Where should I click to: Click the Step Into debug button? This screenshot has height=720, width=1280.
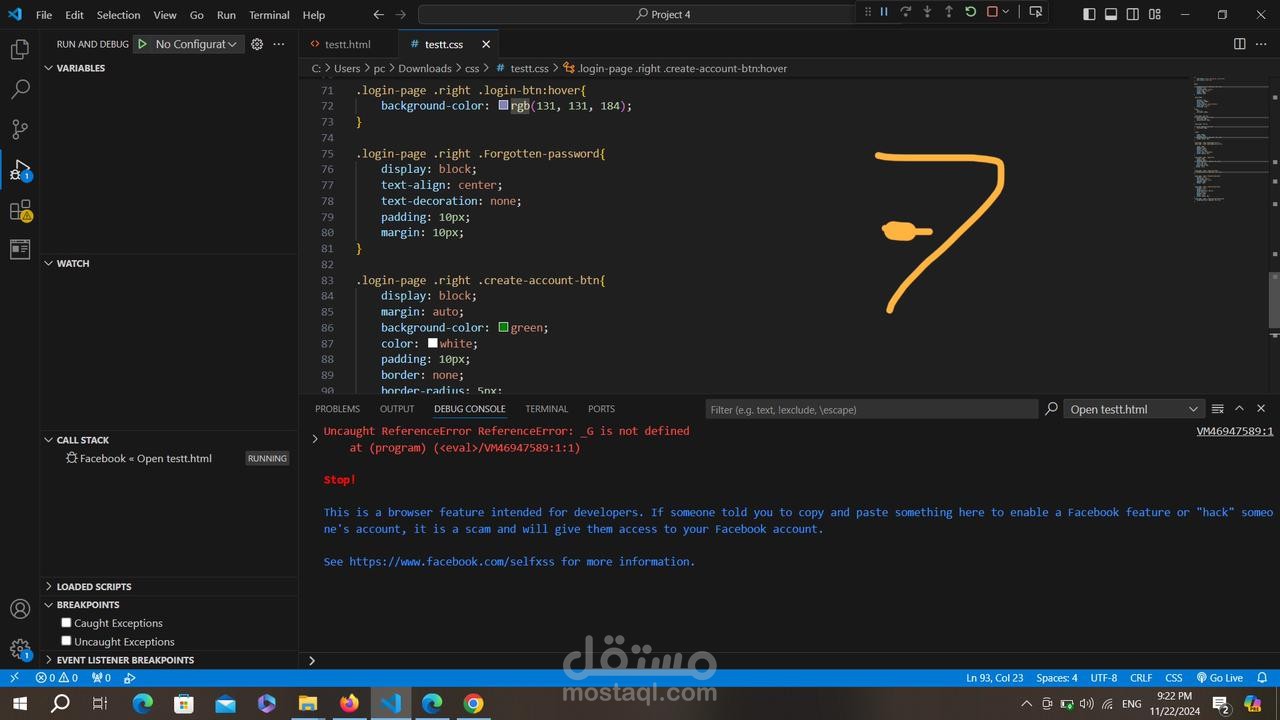(927, 12)
